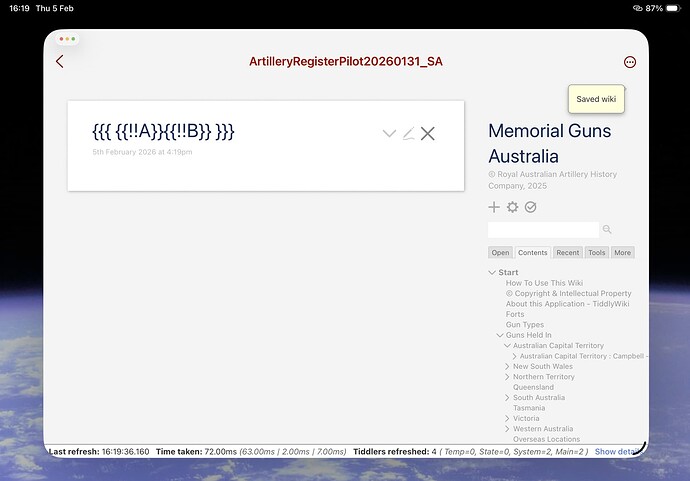Create a new tiddler with plus icon

(494, 207)
